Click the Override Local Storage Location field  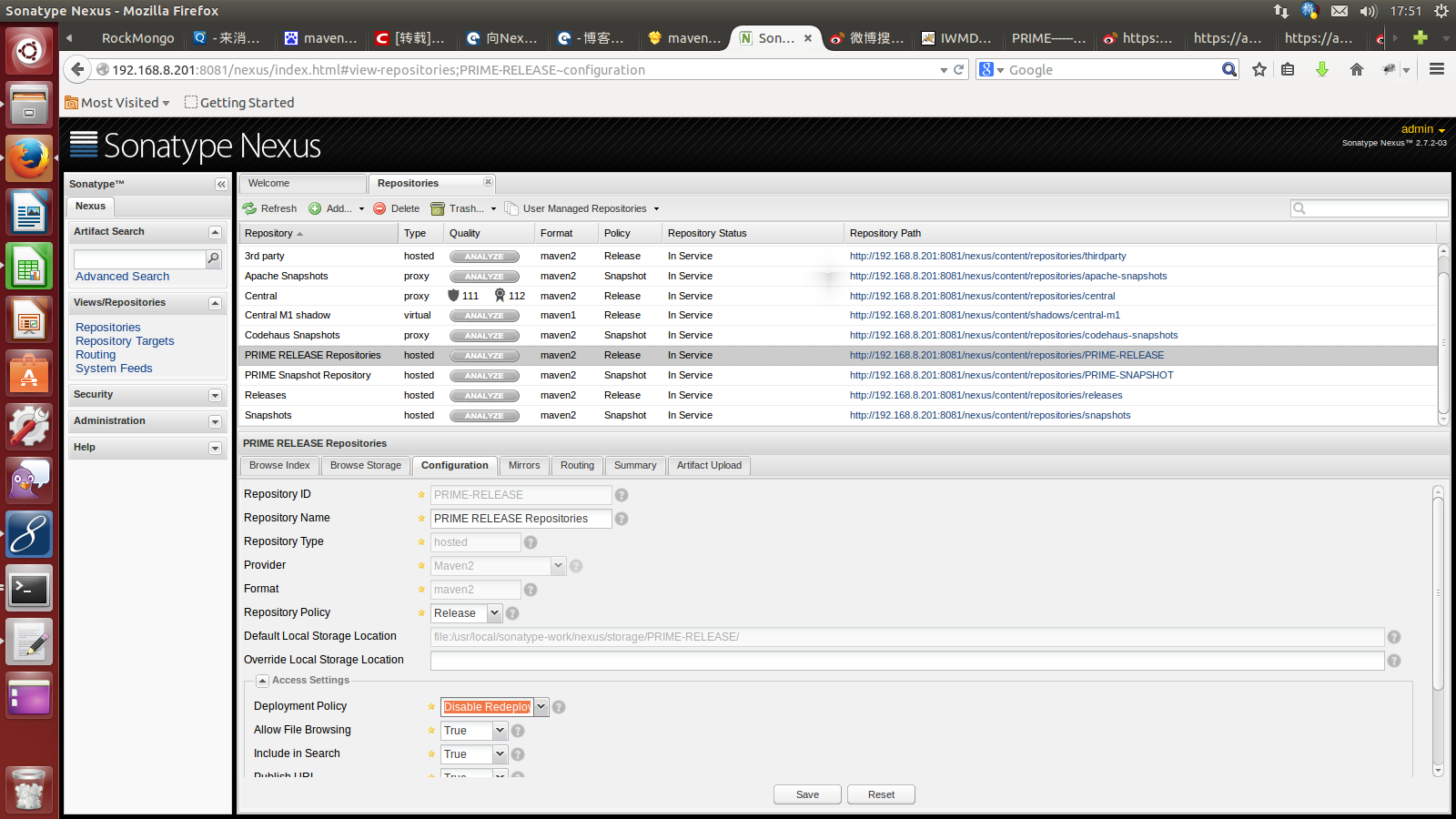(907, 661)
